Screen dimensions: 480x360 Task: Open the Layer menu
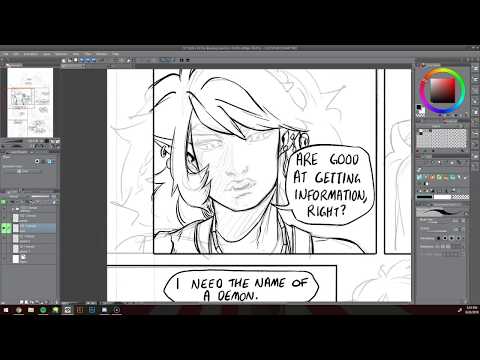[47, 54]
